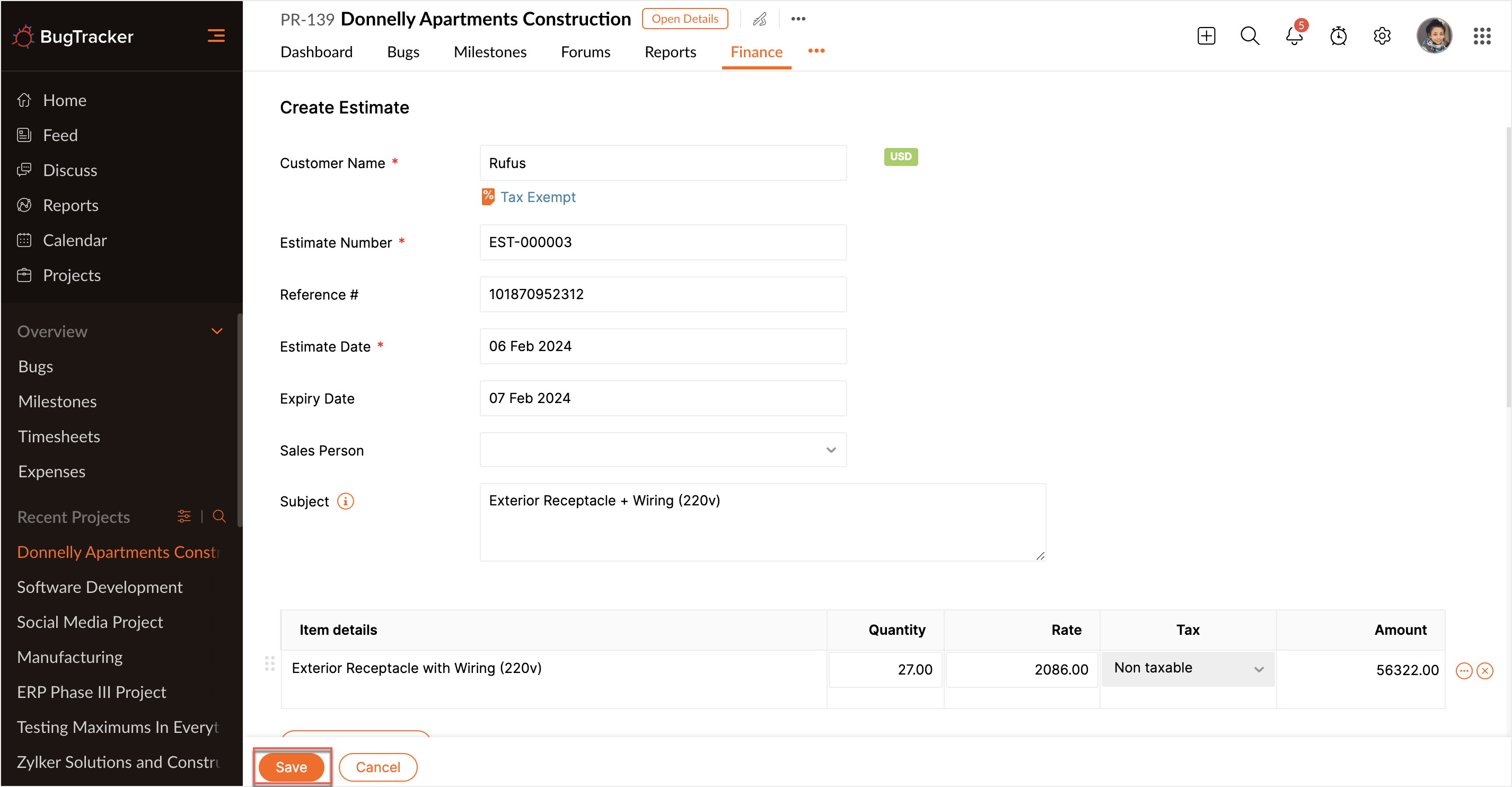Collapse the Overview section chevron

tap(217, 331)
